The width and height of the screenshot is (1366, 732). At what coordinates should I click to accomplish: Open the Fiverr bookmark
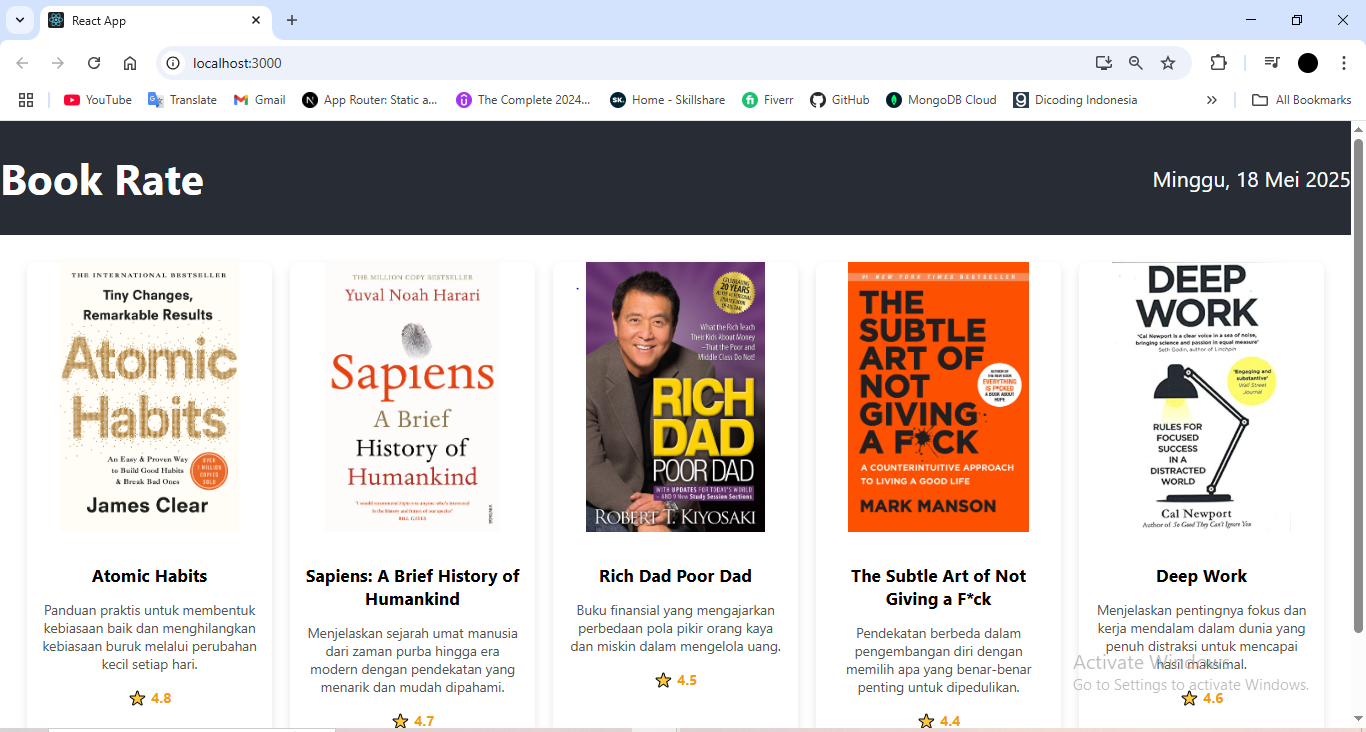click(x=768, y=100)
